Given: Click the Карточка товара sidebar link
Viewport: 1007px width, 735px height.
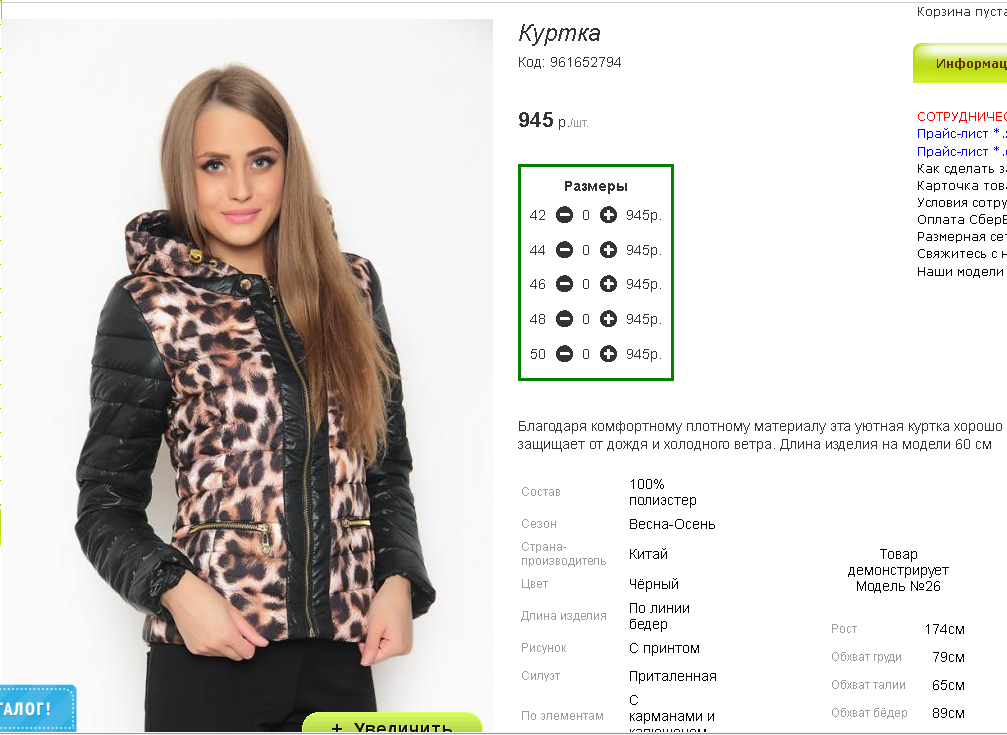Looking at the screenshot, I should pos(961,186).
